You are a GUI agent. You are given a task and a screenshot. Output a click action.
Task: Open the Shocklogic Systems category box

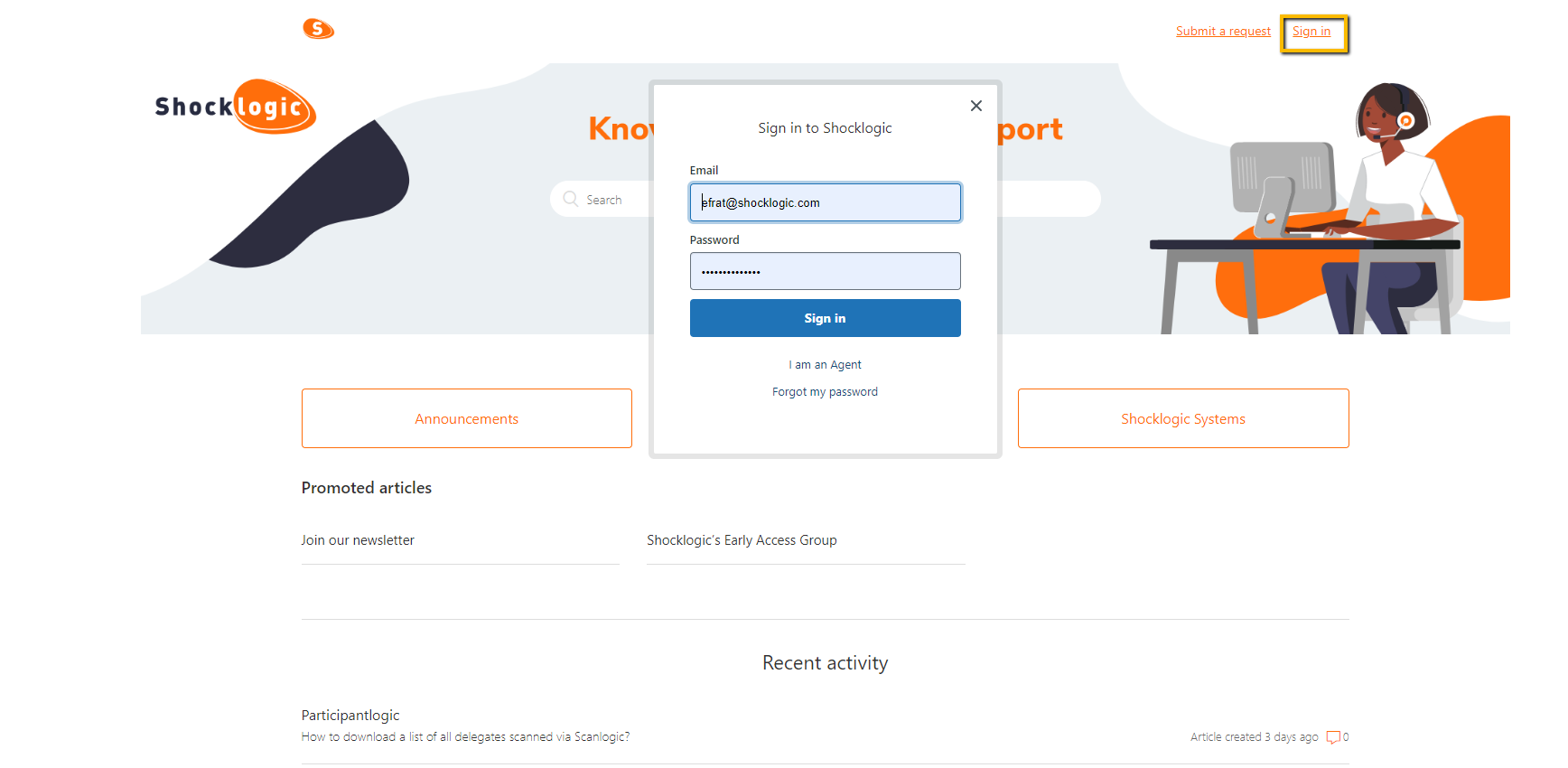(1183, 418)
